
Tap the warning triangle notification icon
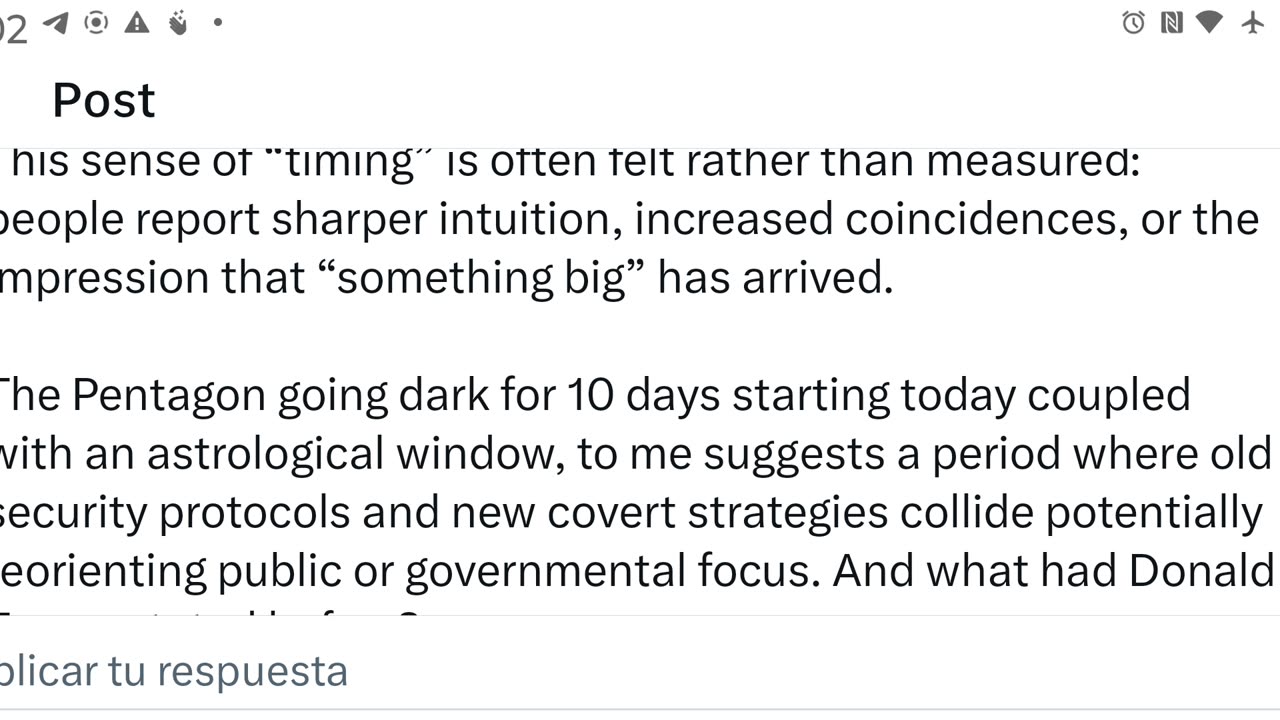pos(137,22)
